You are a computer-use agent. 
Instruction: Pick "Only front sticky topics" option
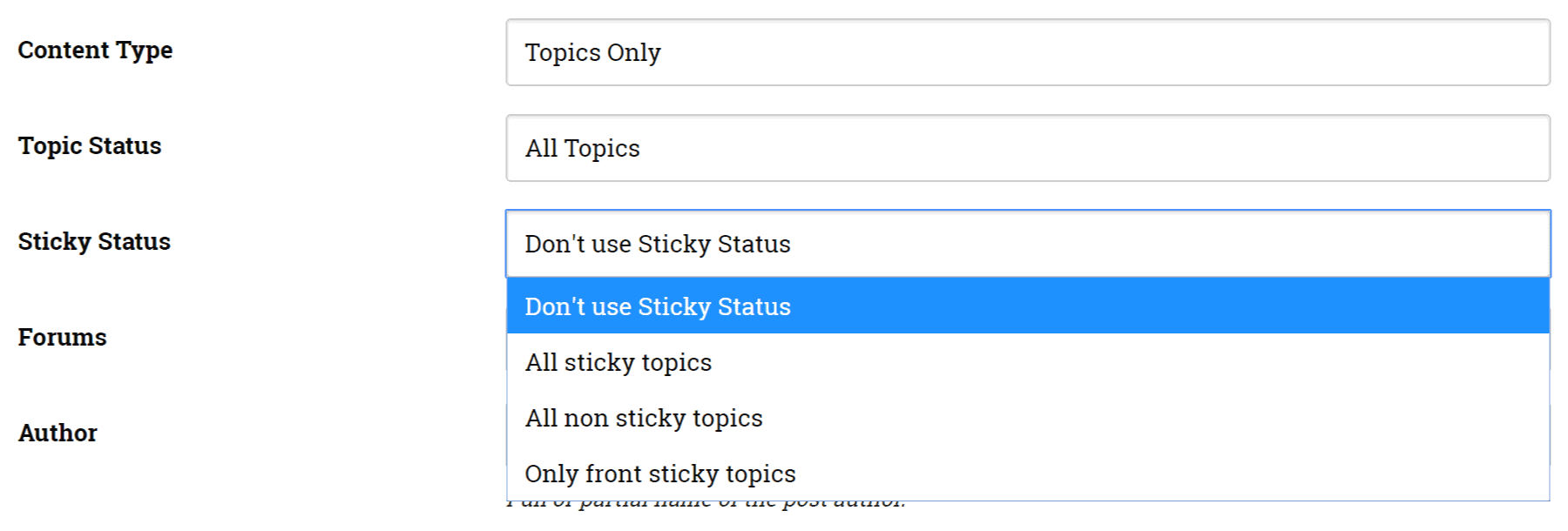pos(1028,474)
